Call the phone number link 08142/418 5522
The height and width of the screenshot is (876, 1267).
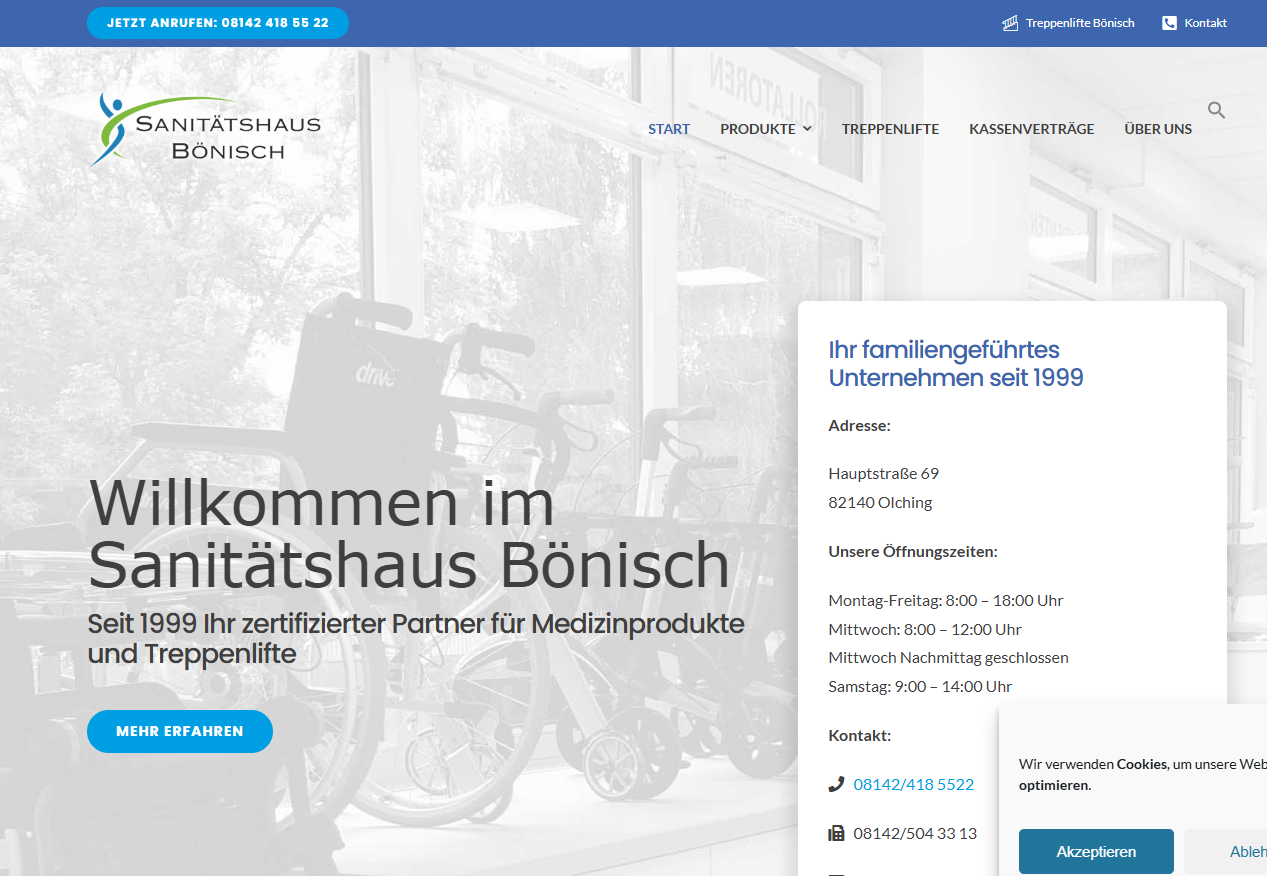[914, 784]
